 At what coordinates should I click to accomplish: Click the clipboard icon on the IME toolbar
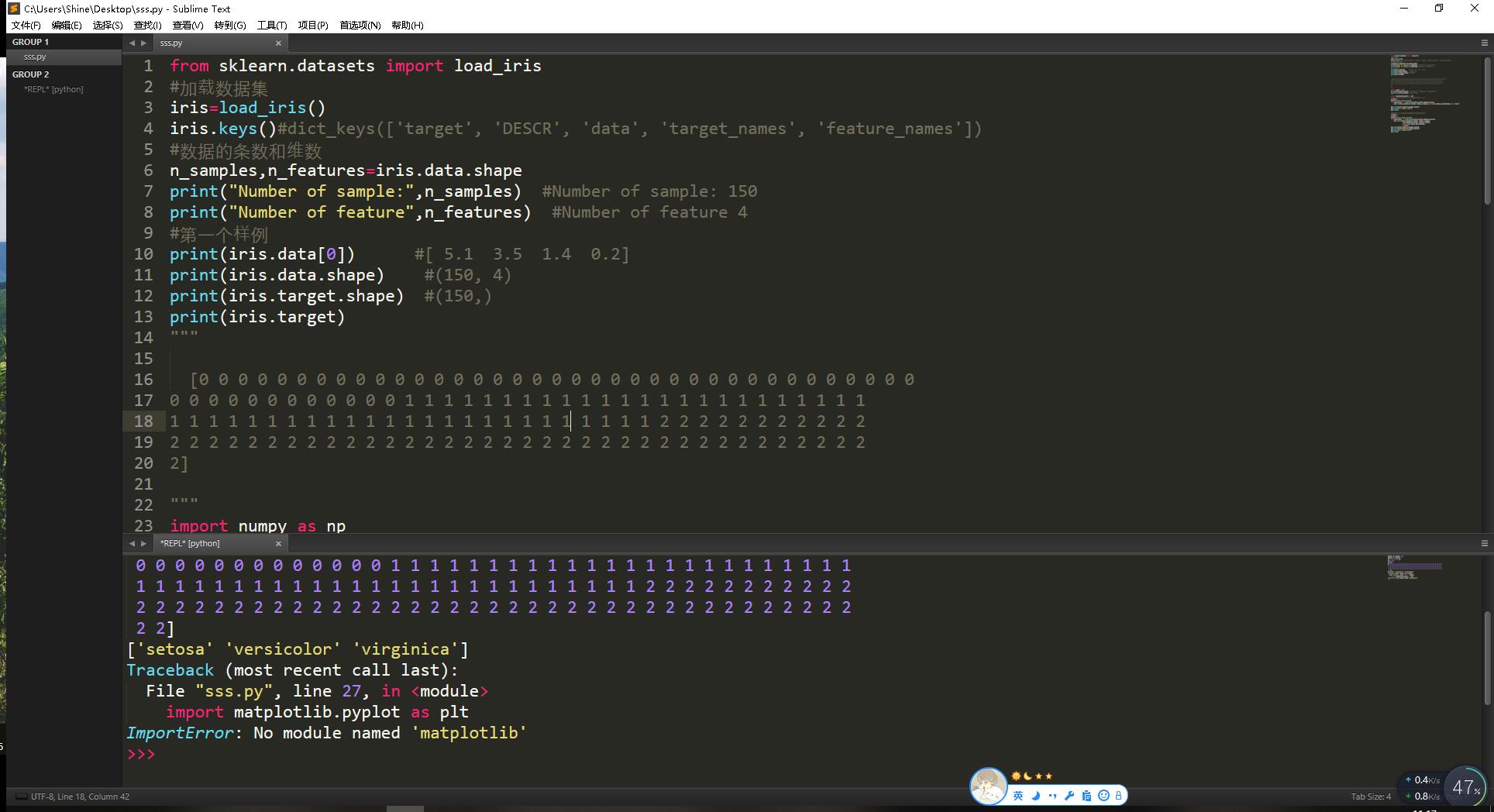pos(1087,796)
